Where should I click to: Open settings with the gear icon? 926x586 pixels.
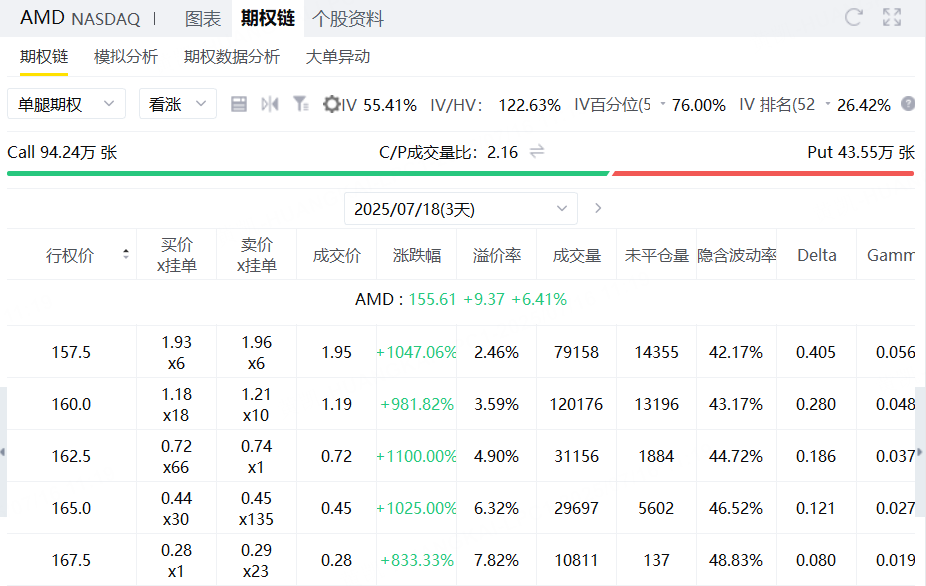pyautogui.click(x=331, y=105)
